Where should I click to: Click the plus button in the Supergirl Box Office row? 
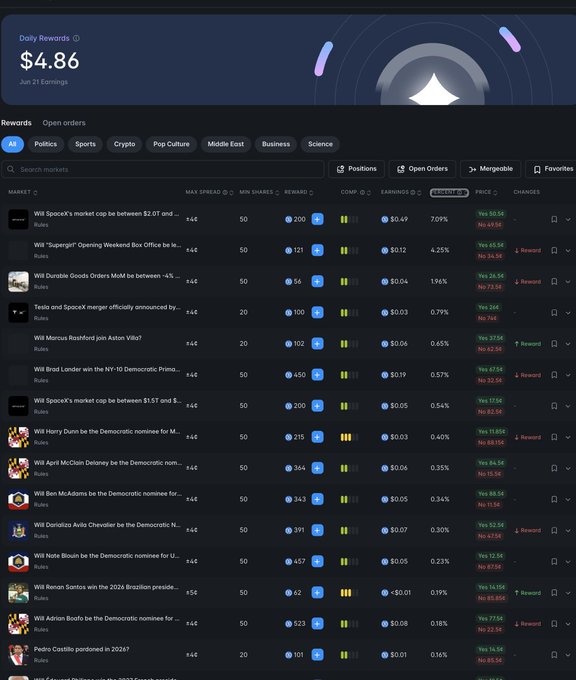click(317, 250)
